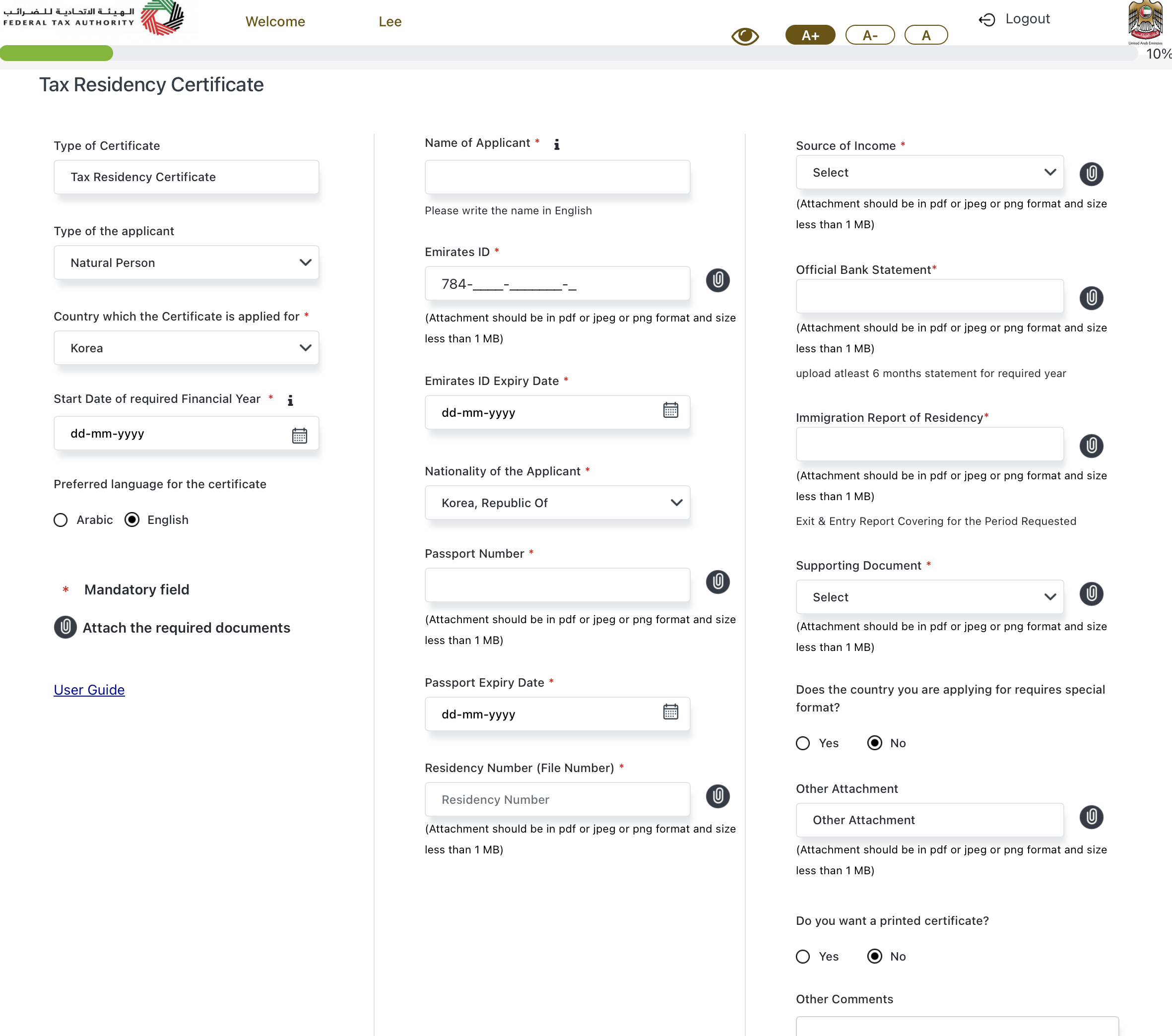The width and height of the screenshot is (1172, 1036).
Task: Click the A+ increase font size button
Action: tap(810, 36)
